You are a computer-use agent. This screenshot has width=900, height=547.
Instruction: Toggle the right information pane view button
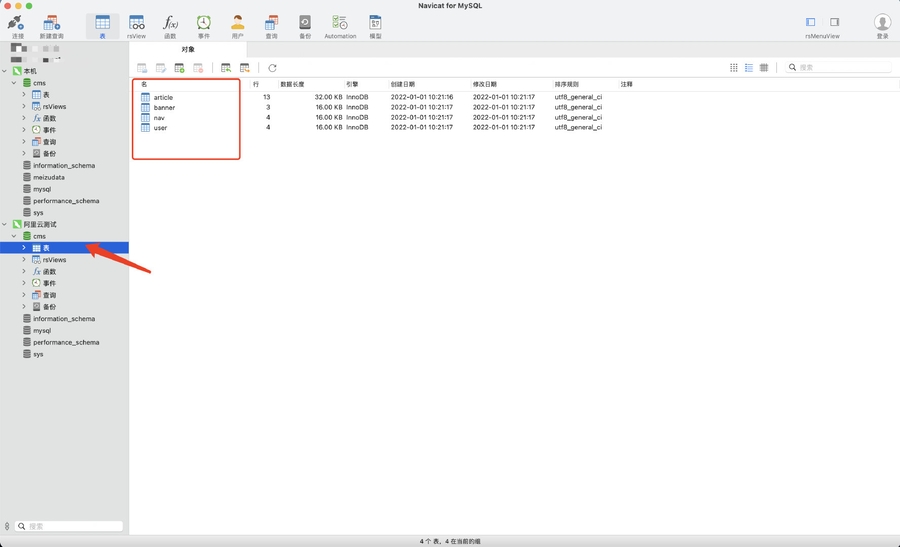pyautogui.click(x=835, y=22)
